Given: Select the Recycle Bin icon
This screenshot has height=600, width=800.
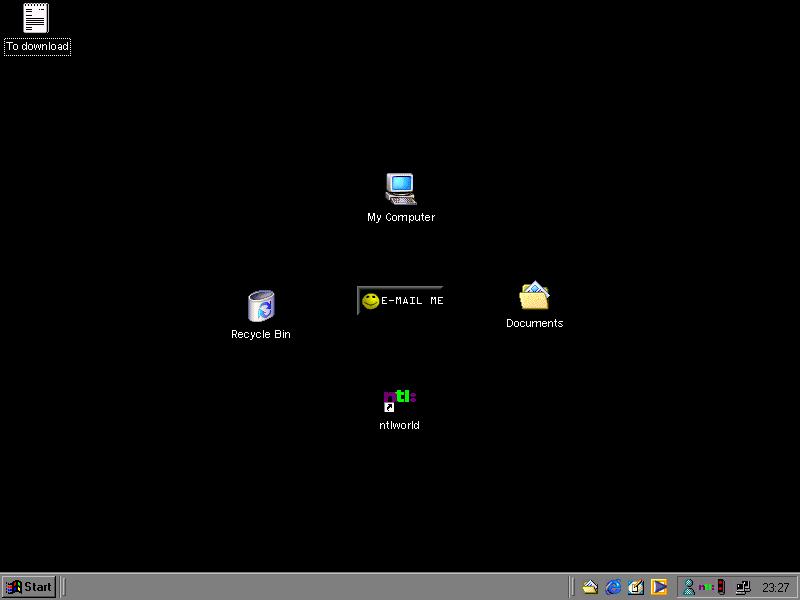Looking at the screenshot, I should coord(261,306).
